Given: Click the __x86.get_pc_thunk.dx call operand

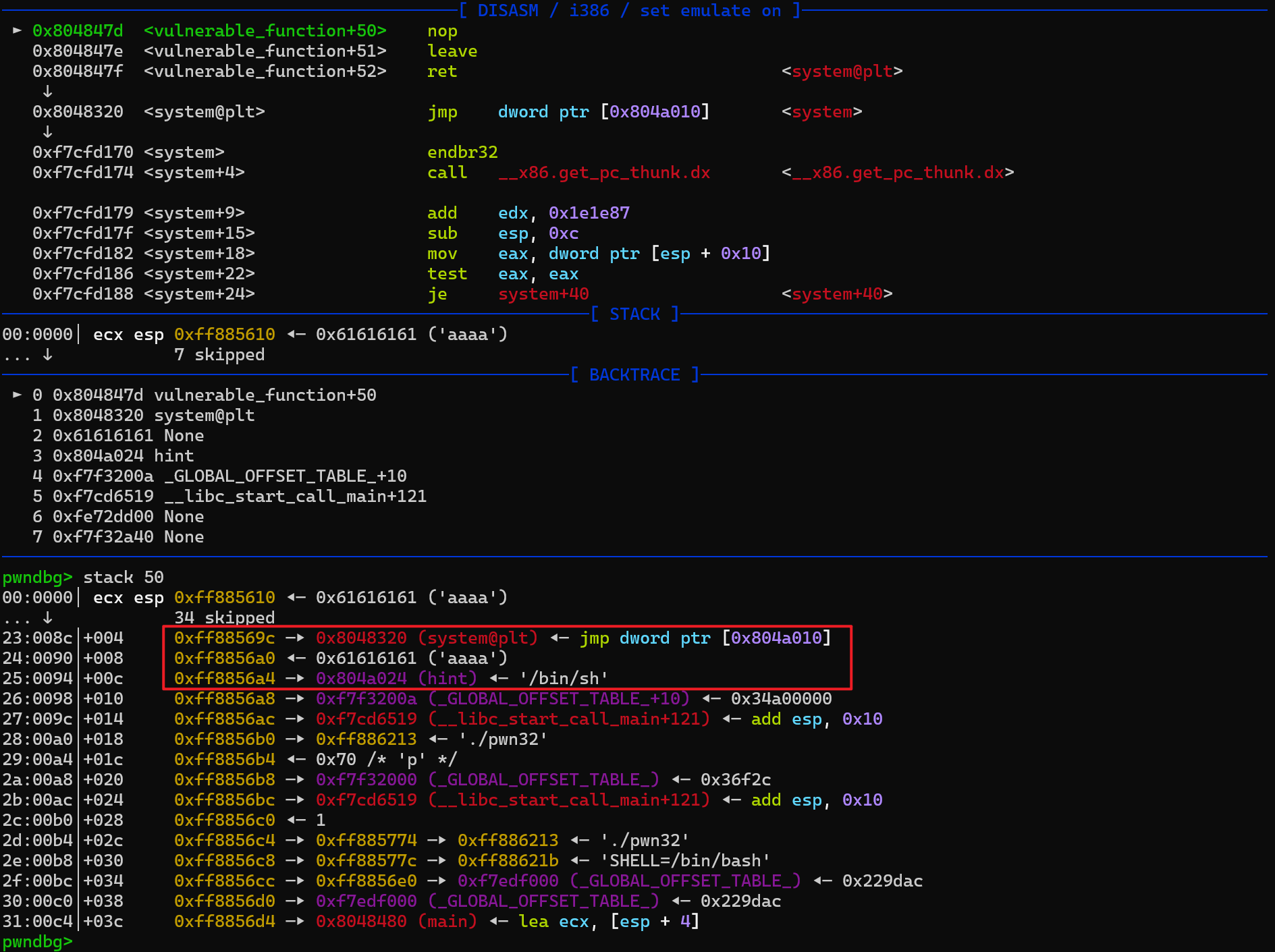Looking at the screenshot, I should pyautogui.click(x=604, y=173).
